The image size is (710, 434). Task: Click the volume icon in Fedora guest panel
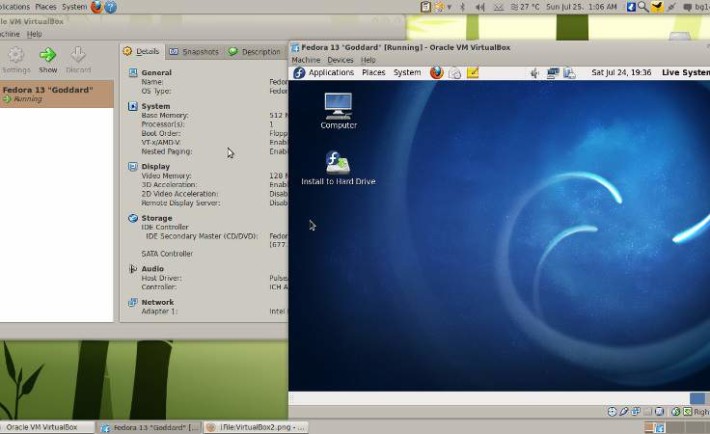(535, 73)
